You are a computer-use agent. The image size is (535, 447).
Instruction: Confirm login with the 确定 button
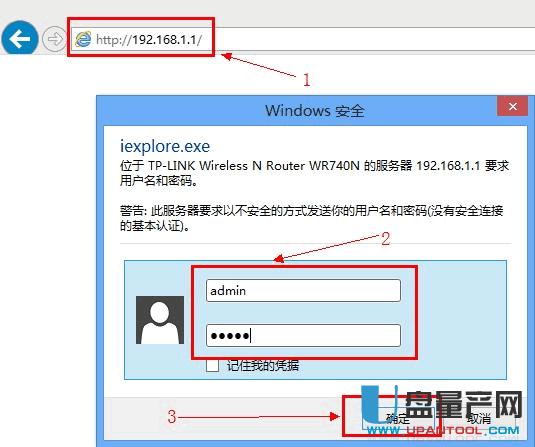(x=398, y=418)
